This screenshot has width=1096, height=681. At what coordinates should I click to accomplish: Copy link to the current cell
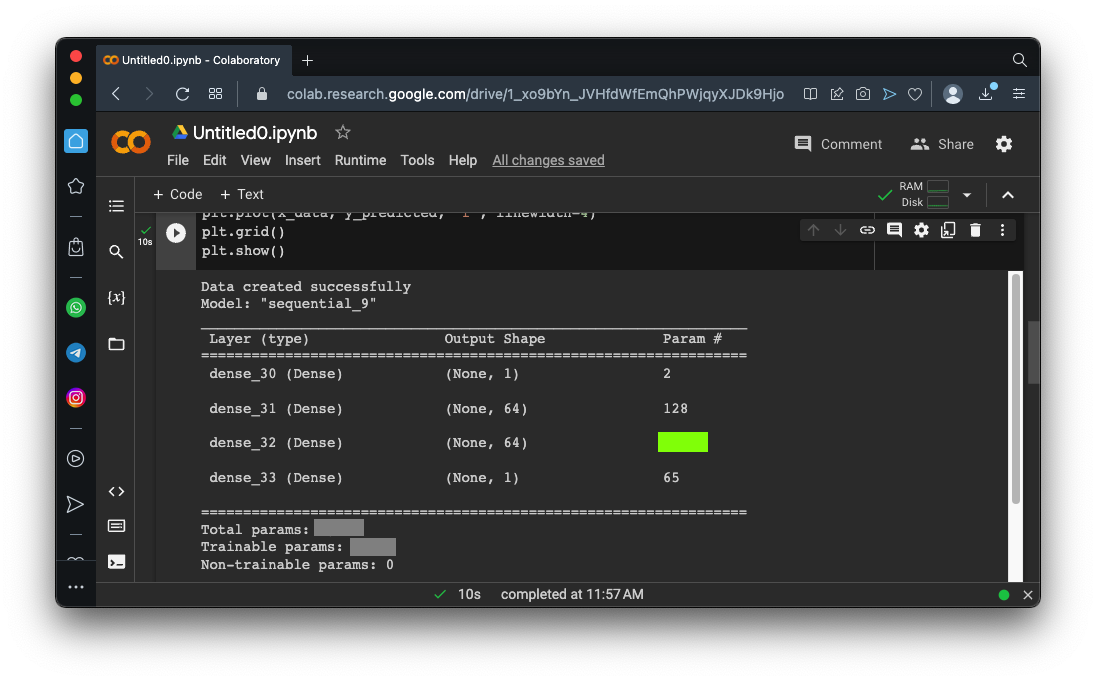(867, 230)
